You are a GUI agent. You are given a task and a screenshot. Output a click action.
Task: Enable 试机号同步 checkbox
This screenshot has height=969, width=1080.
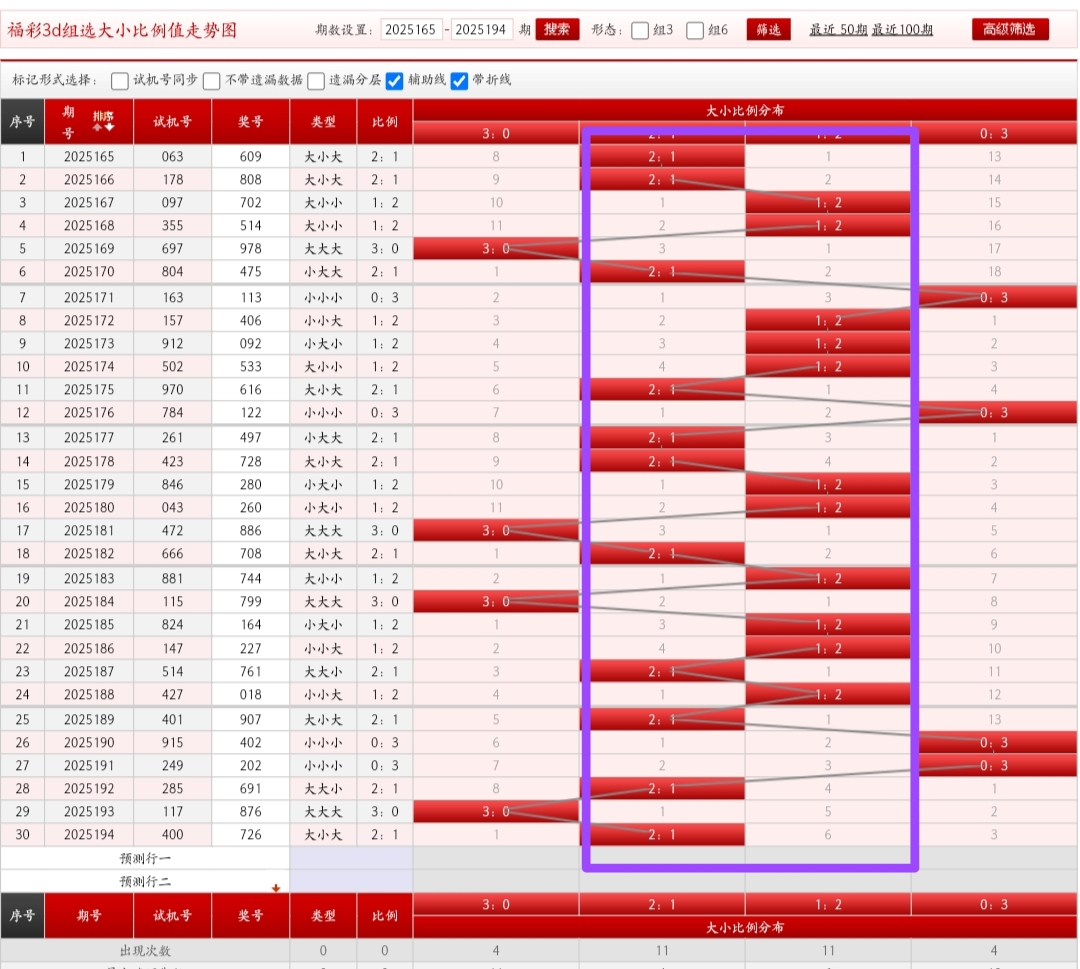tap(120, 80)
